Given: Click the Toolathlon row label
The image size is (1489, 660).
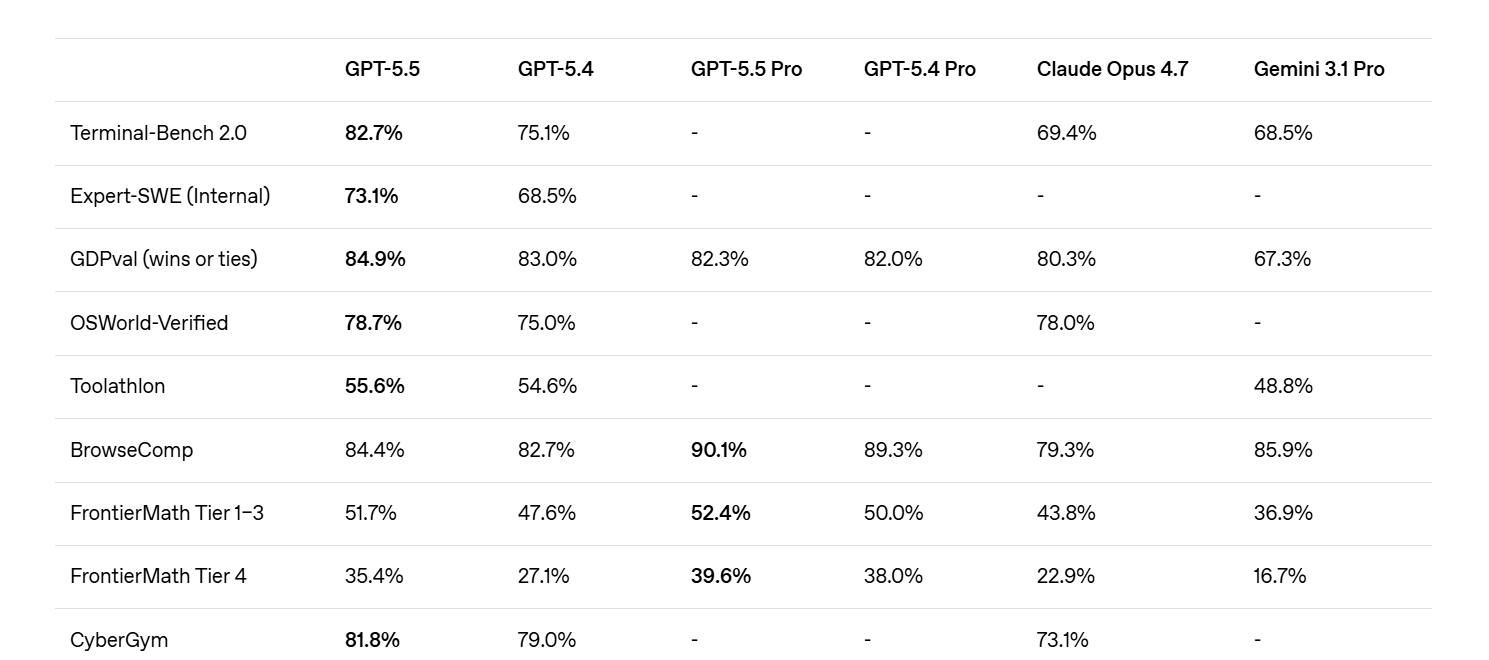Looking at the screenshot, I should (x=118, y=386).
